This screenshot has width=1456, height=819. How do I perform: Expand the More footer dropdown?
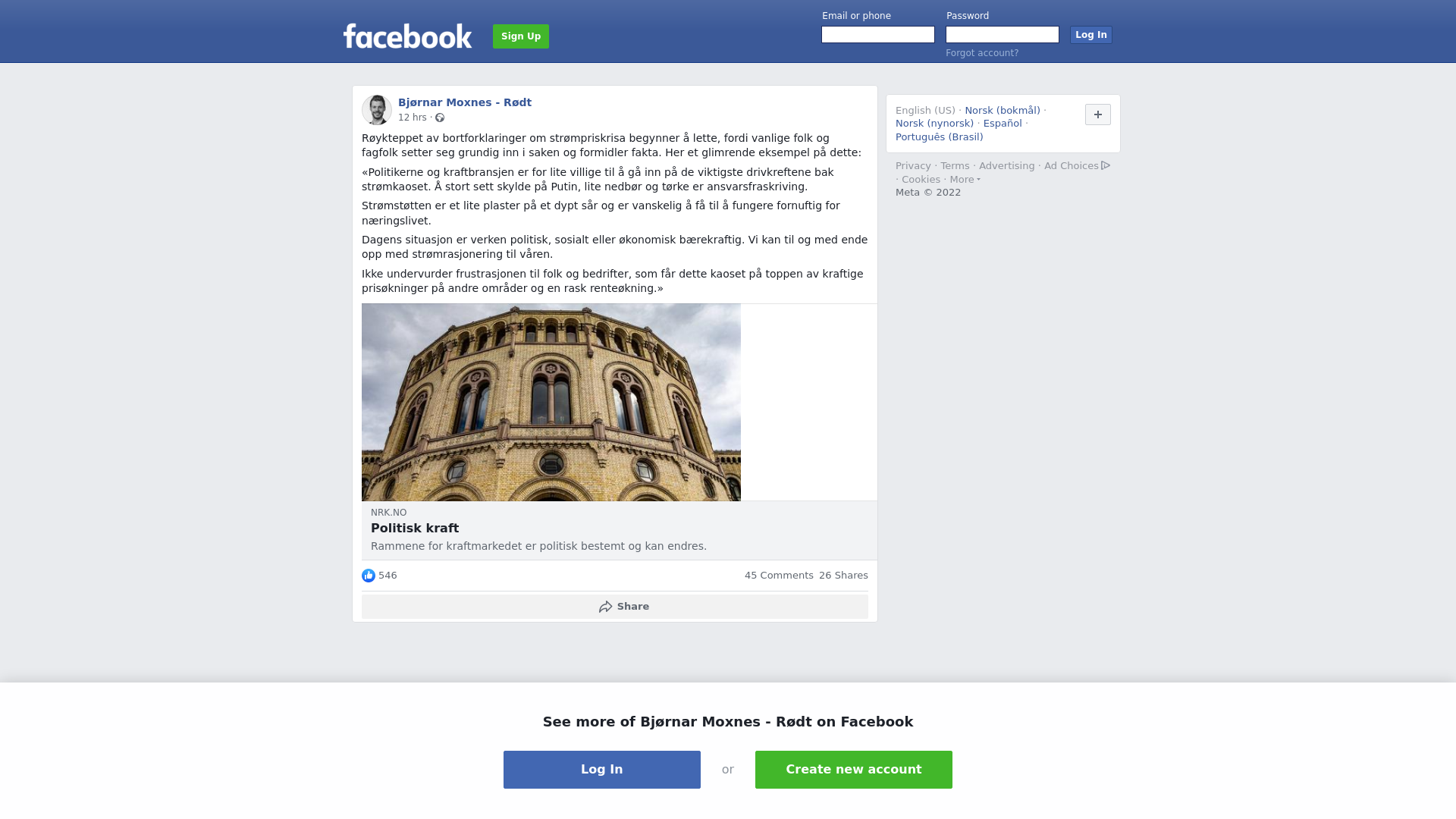pyautogui.click(x=965, y=180)
